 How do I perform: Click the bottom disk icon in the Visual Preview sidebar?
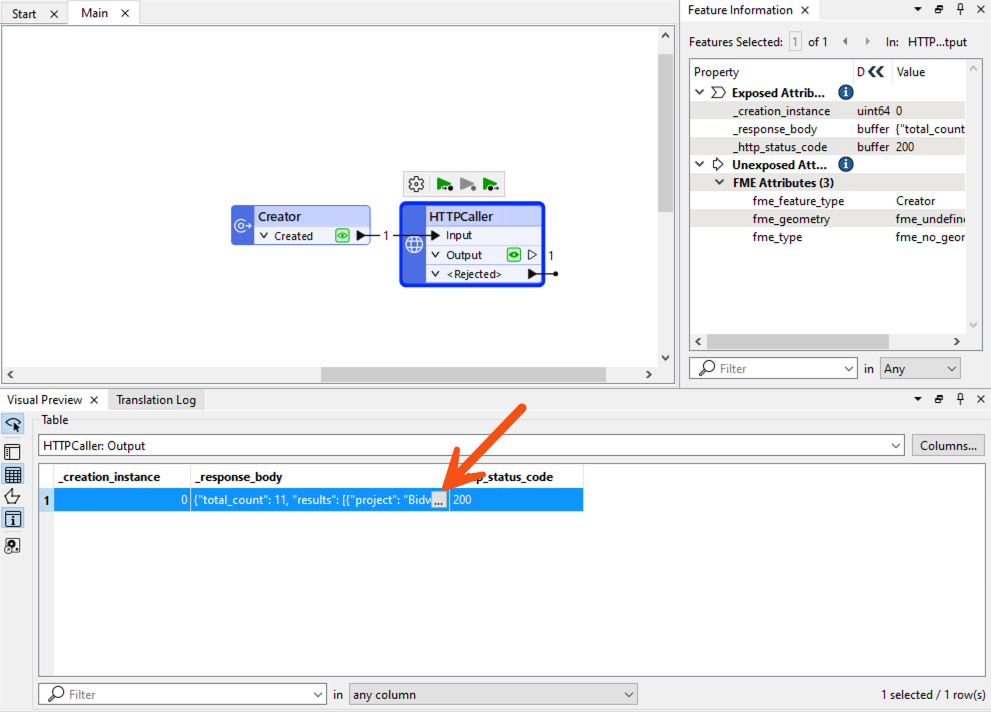(13, 546)
